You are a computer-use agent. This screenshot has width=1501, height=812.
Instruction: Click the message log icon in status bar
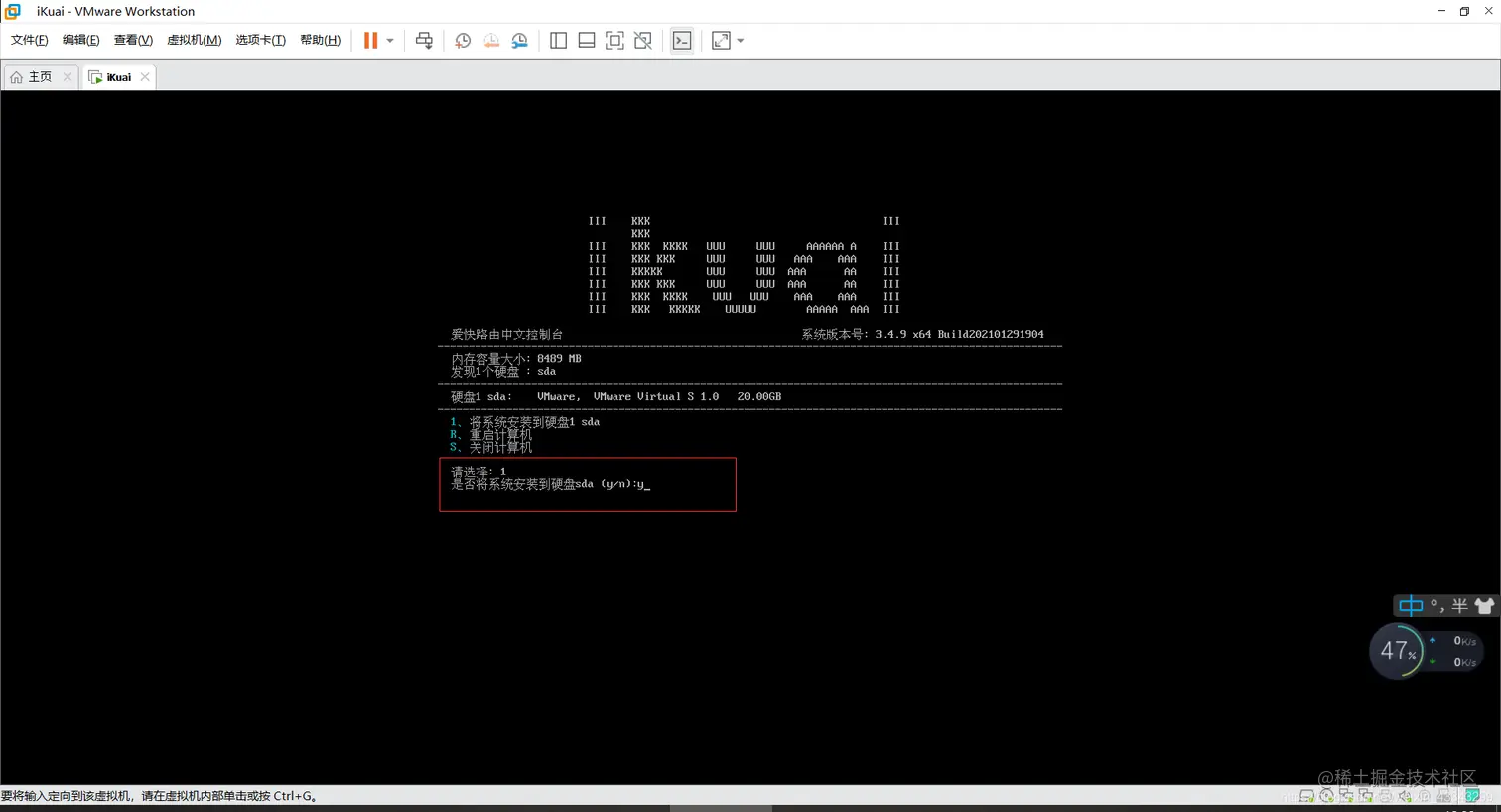coord(1472,796)
